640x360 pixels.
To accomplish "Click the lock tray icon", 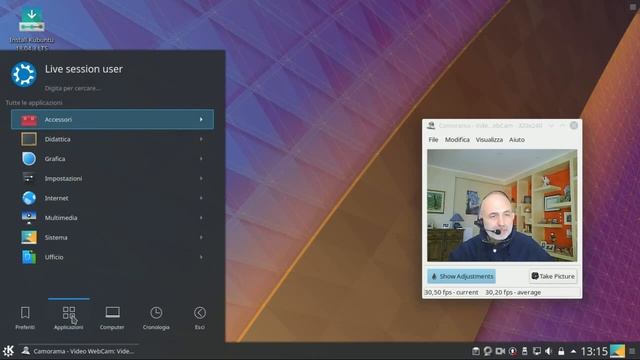I will click(561, 351).
